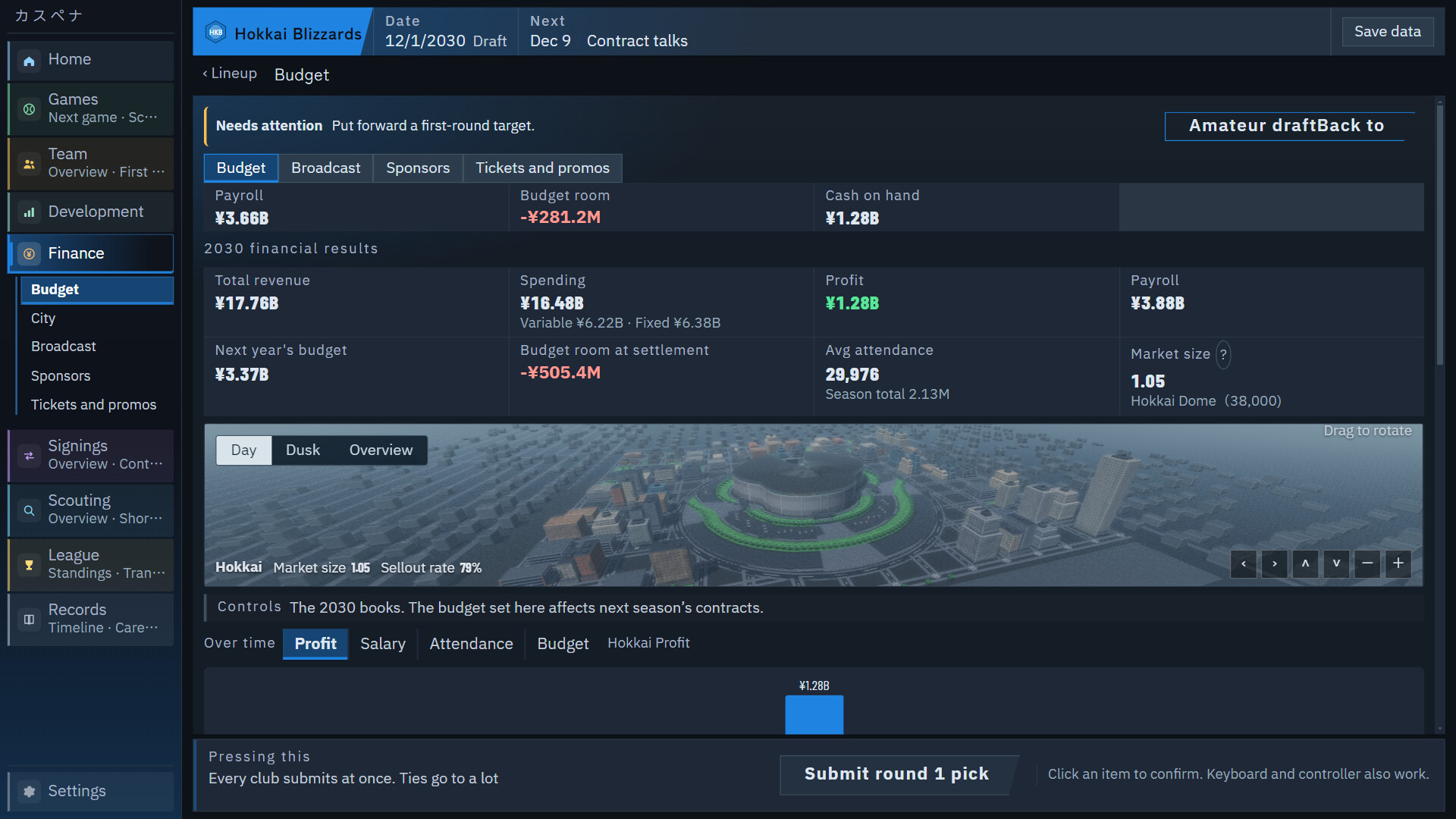Open the Sponsors tab
The width and height of the screenshot is (1456, 819).
point(418,168)
